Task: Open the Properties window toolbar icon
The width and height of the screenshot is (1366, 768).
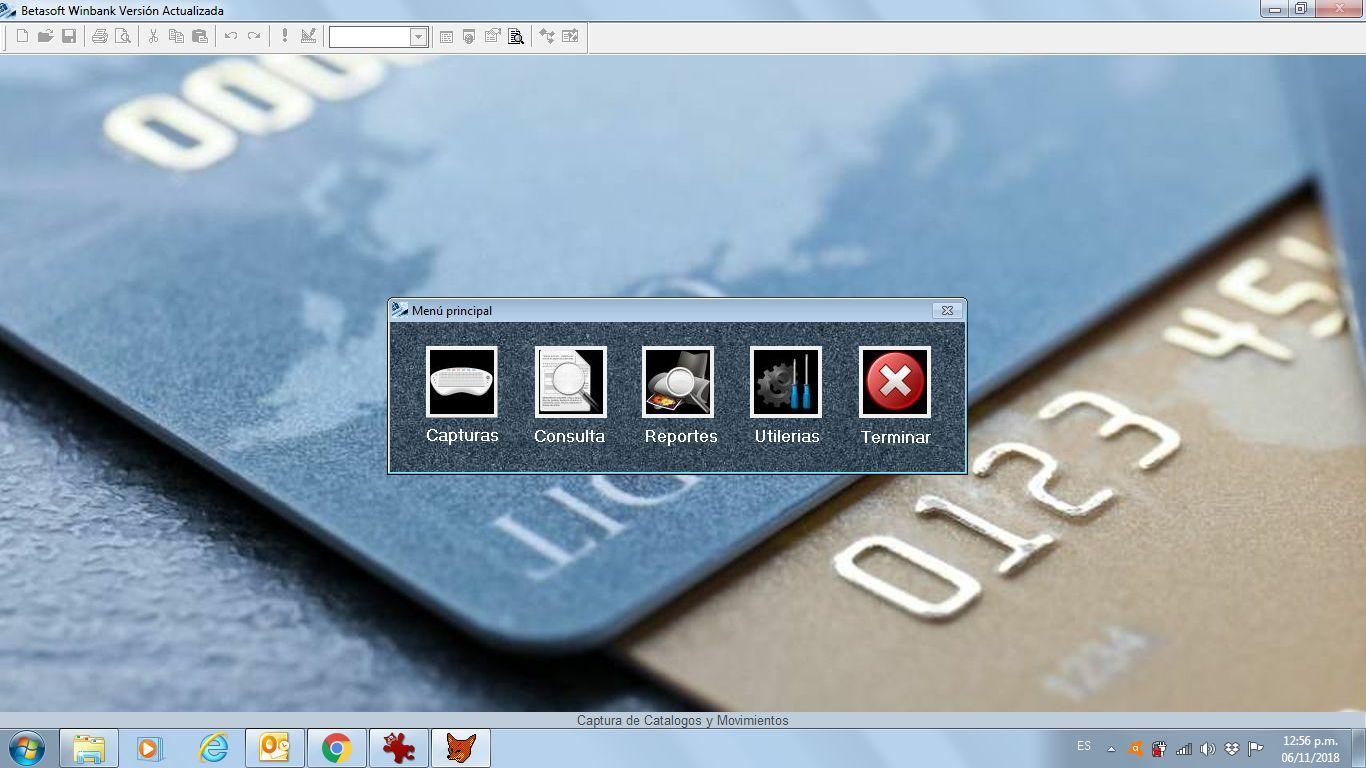Action: tap(493, 36)
